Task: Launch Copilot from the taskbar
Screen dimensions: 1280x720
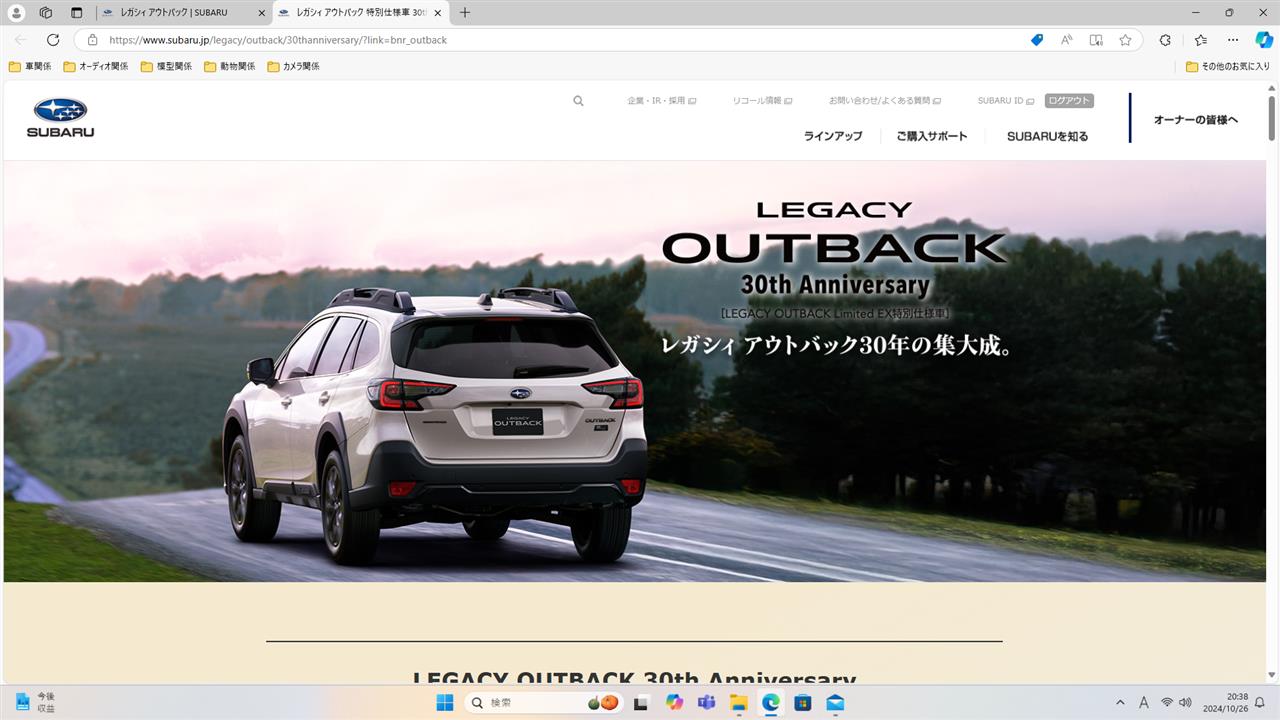Action: click(674, 703)
